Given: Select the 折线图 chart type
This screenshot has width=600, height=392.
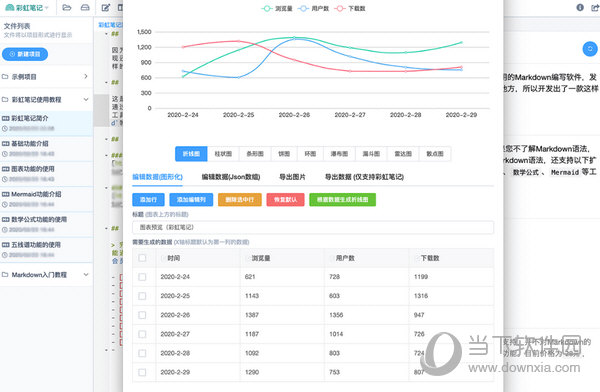Looking at the screenshot, I should 191,154.
